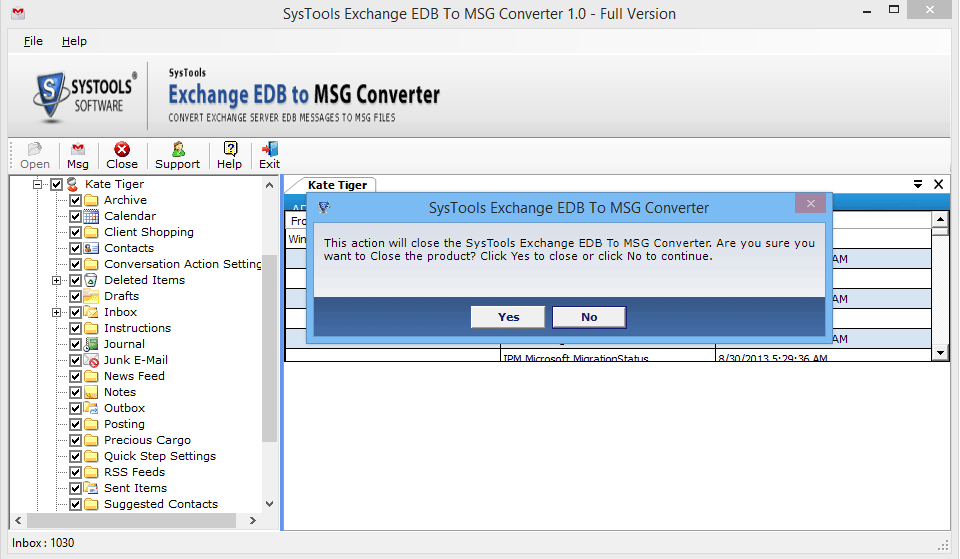Select the Journal book icon

(91, 344)
